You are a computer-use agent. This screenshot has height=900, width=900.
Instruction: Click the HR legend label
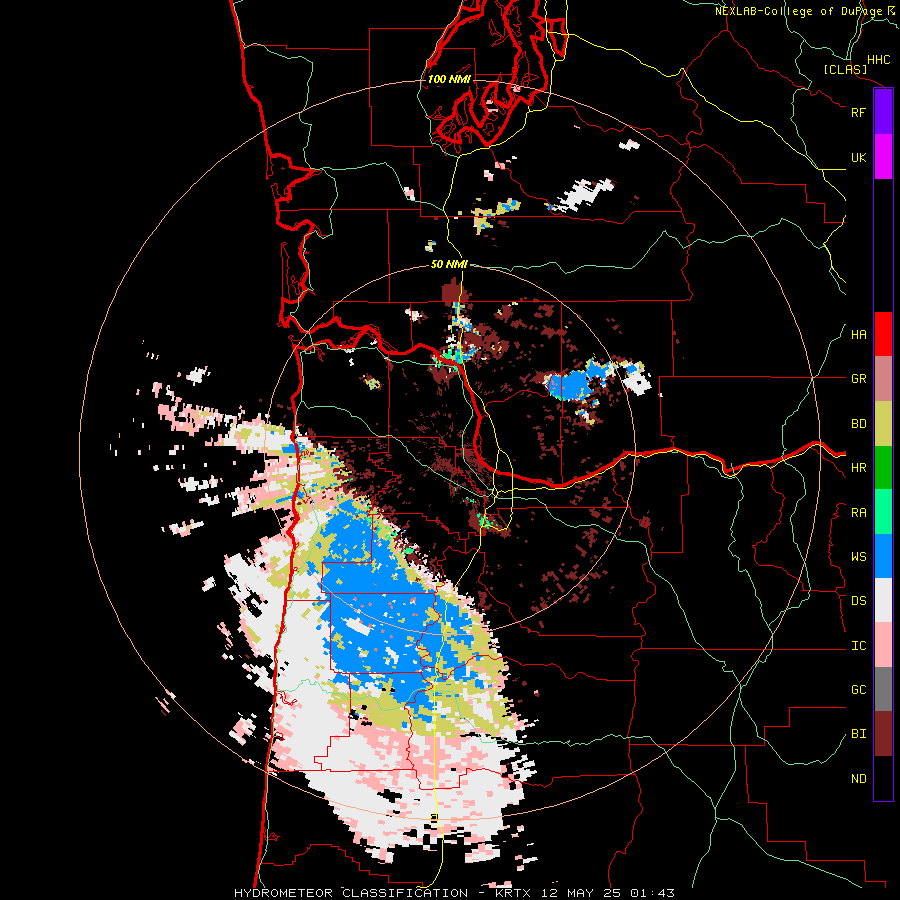pyautogui.click(x=858, y=468)
